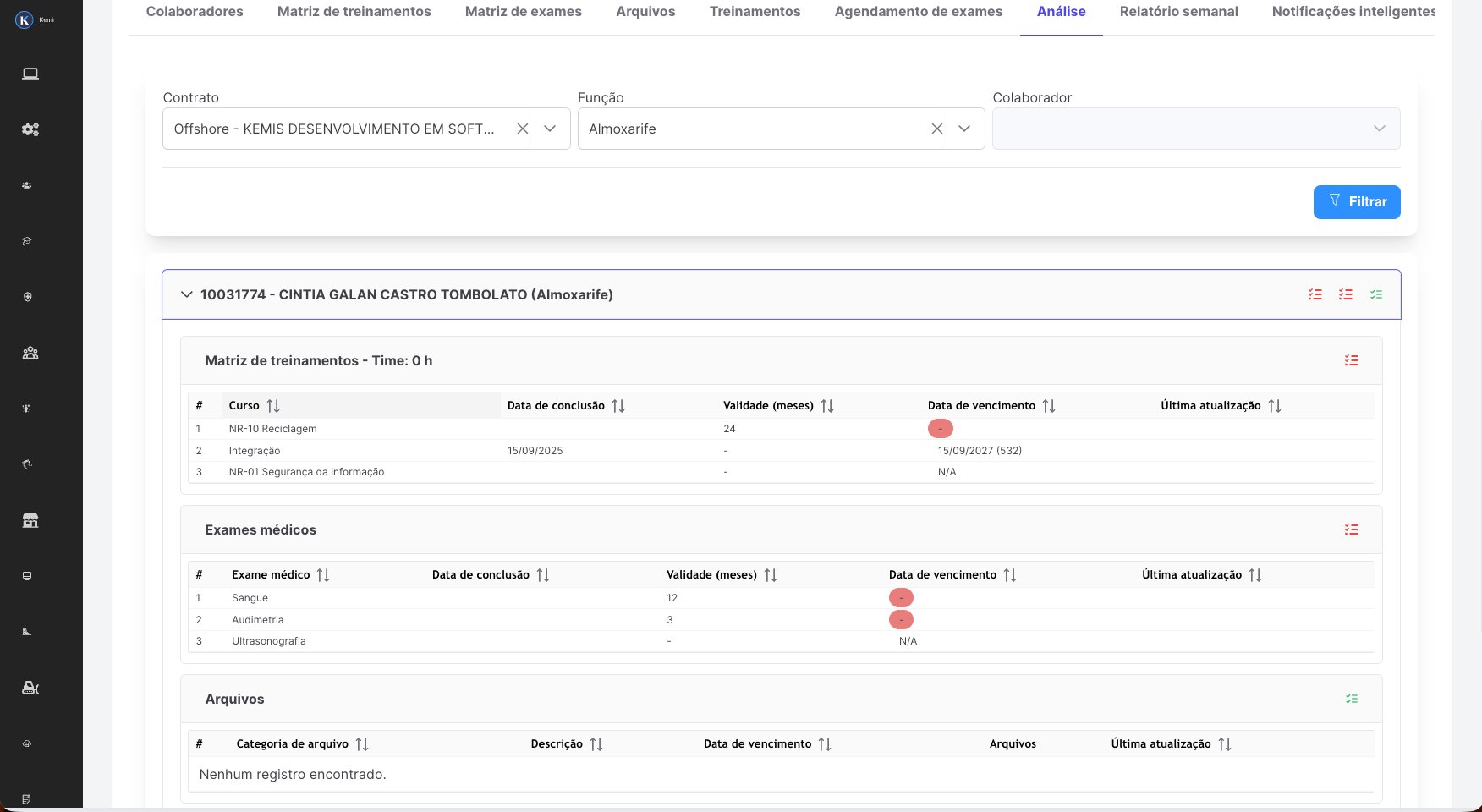Click green checklist icon in Arquivos panel
Image resolution: width=1482 pixels, height=812 pixels.
coord(1351,699)
